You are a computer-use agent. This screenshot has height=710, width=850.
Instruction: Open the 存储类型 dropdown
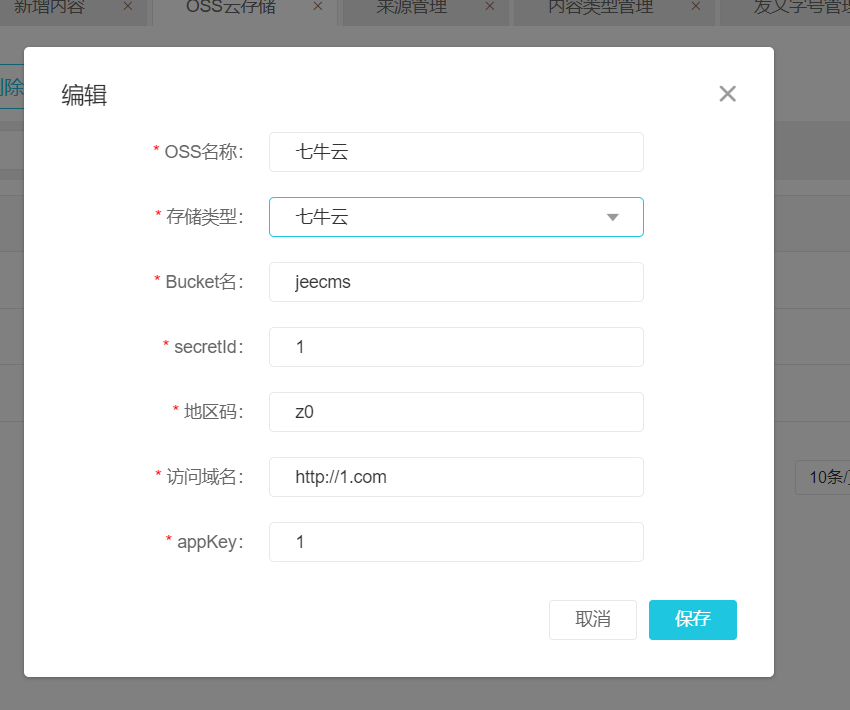click(456, 217)
